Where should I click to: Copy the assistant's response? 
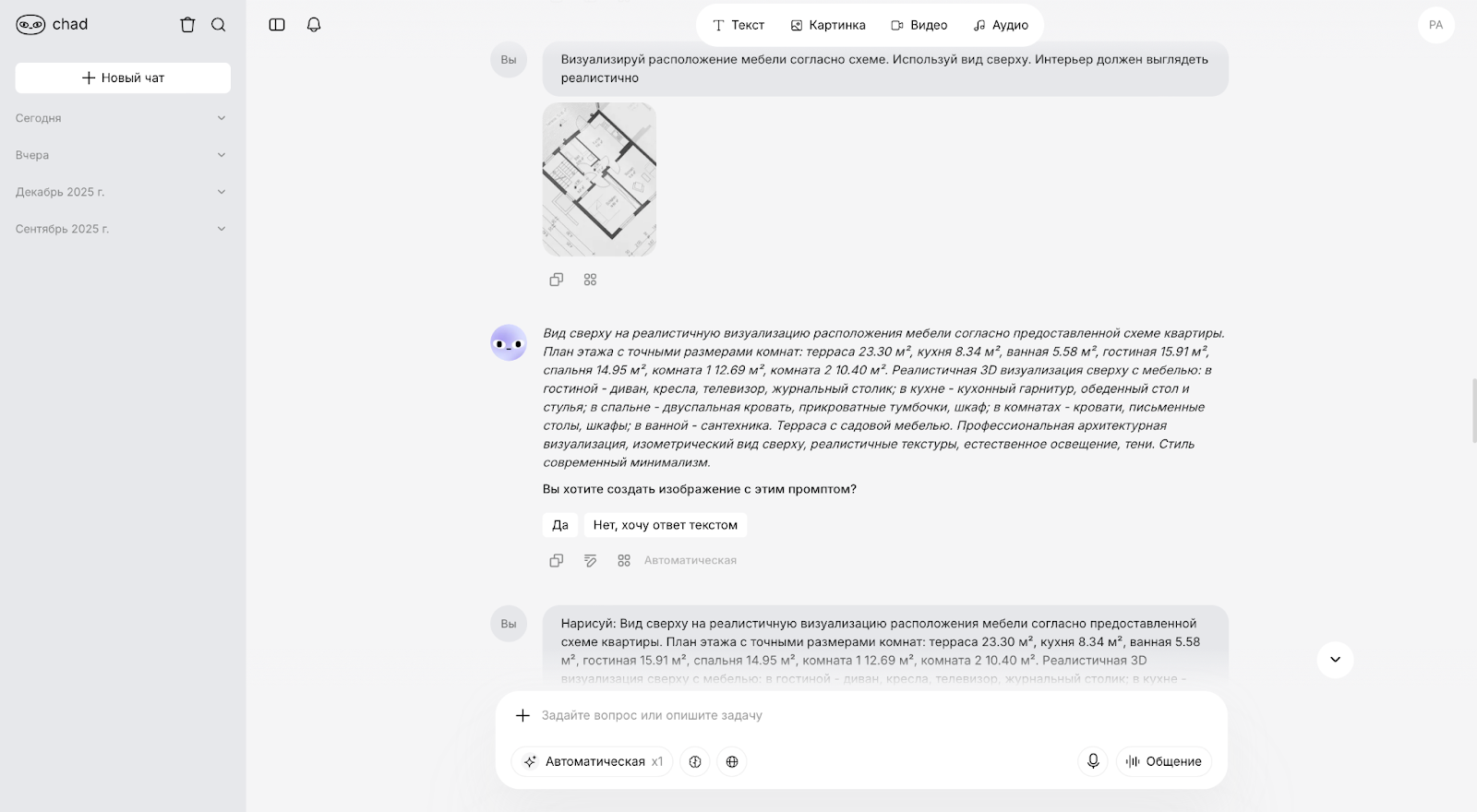click(556, 560)
